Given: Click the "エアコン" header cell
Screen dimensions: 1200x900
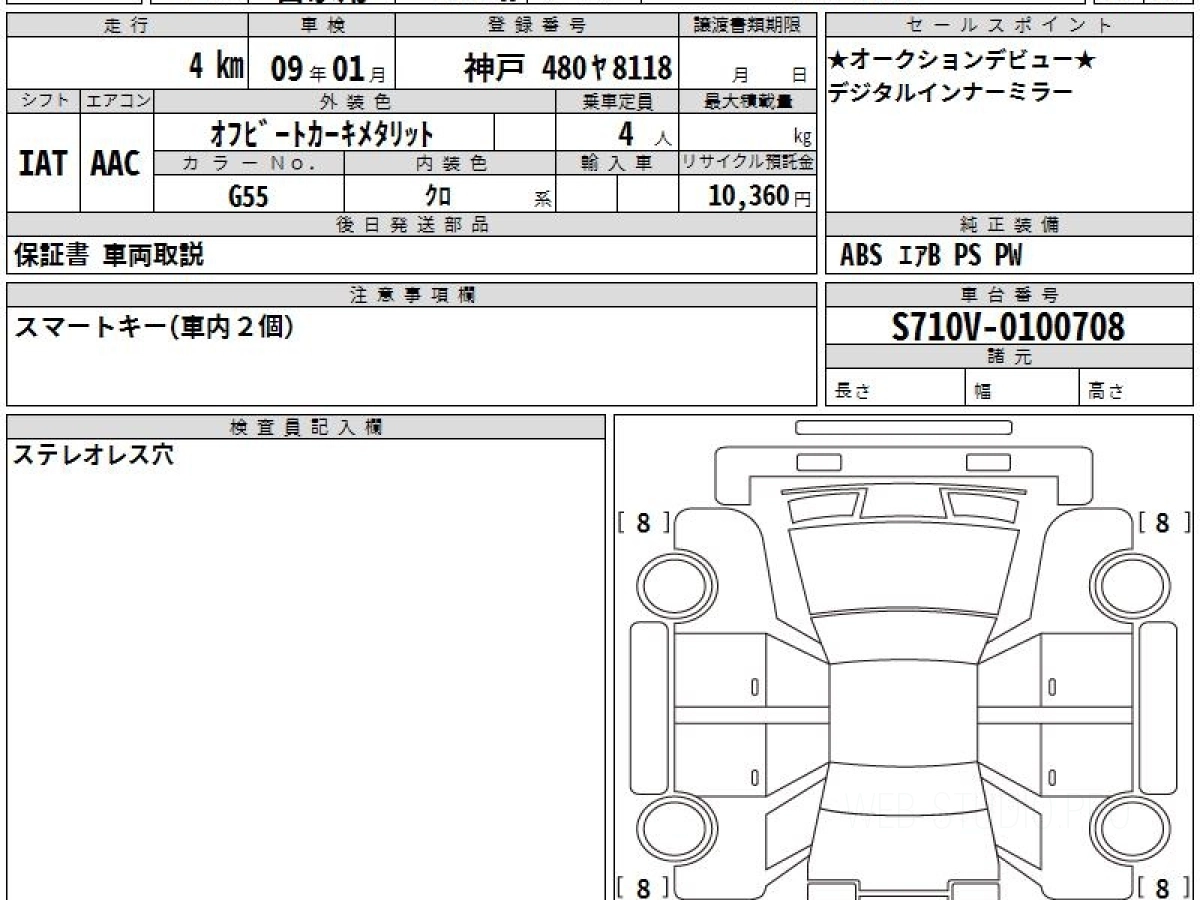Looking at the screenshot, I should tap(117, 101).
